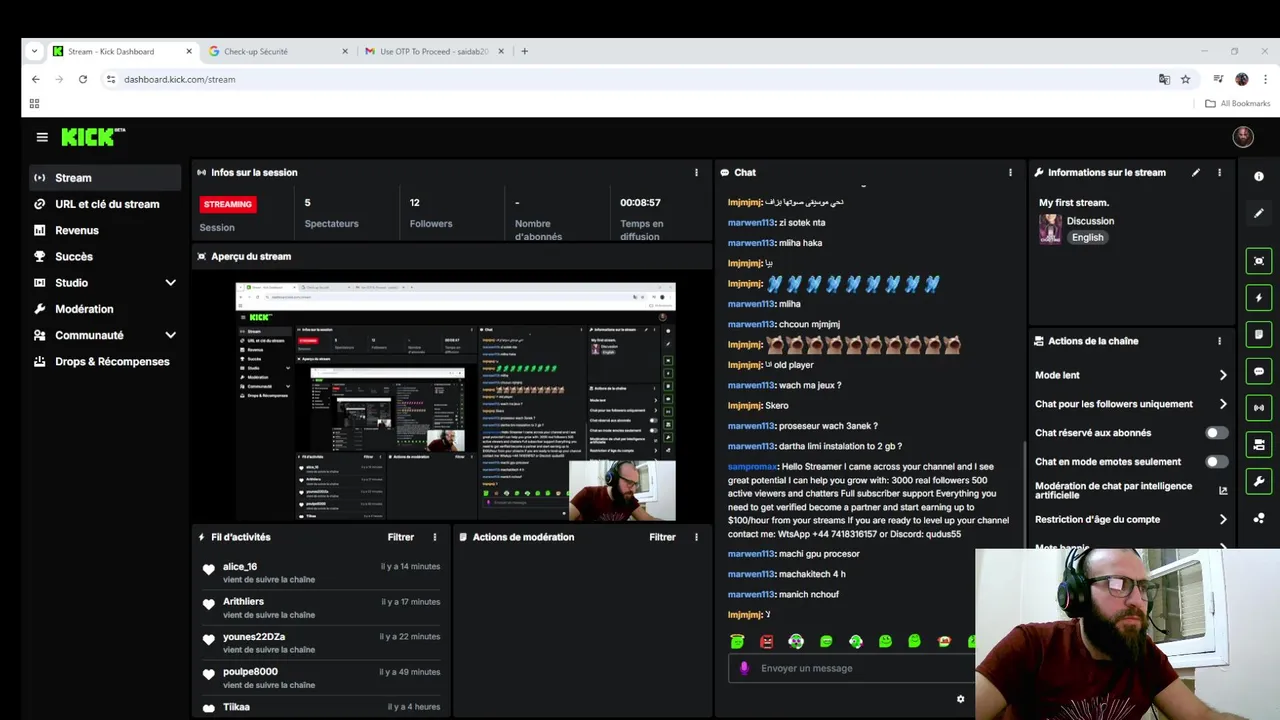Toggle the channel actions panel icon in the right rail

[1259, 444]
